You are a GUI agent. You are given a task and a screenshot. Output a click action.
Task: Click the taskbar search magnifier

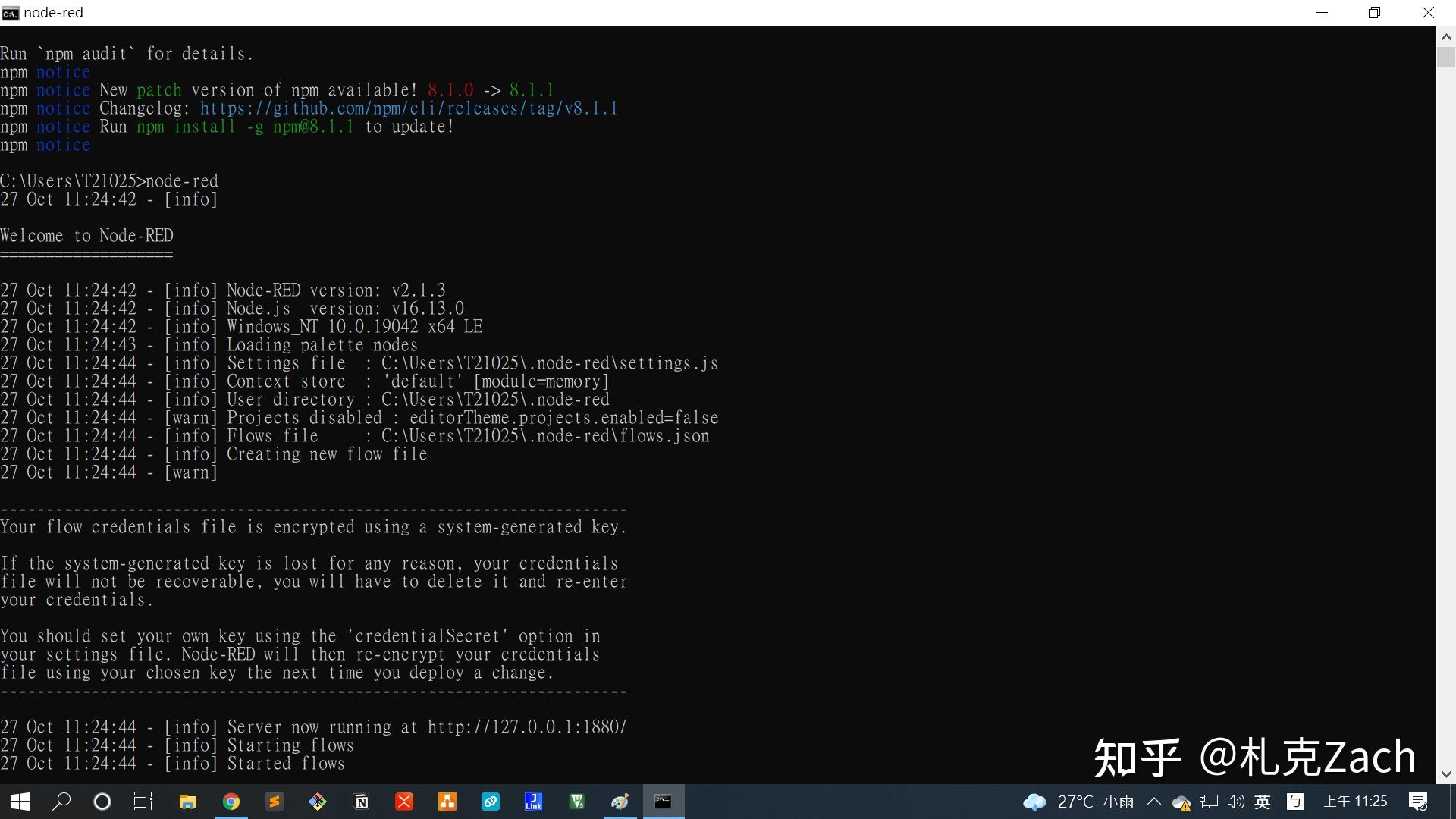point(61,802)
